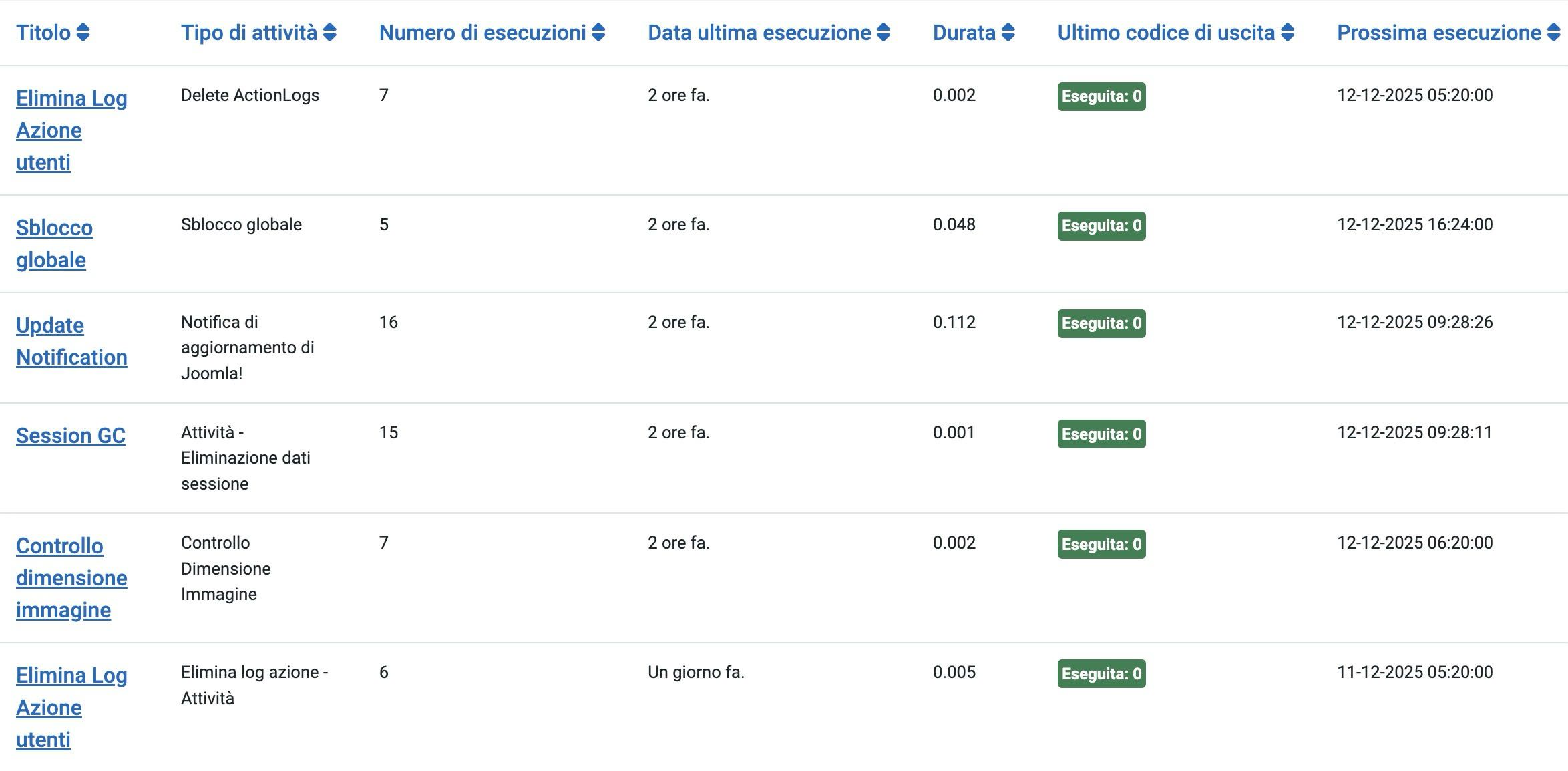Click the sort icon beside Titolo
The image size is (1568, 771).
click(83, 33)
